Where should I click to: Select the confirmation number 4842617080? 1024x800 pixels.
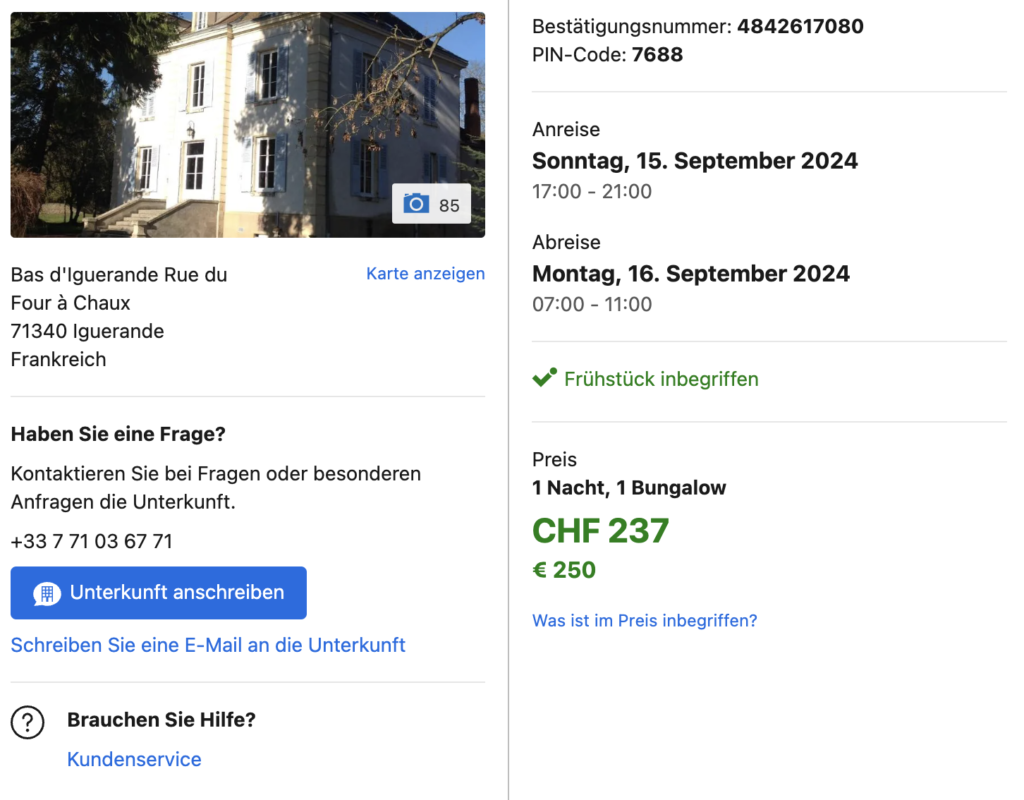(x=800, y=26)
